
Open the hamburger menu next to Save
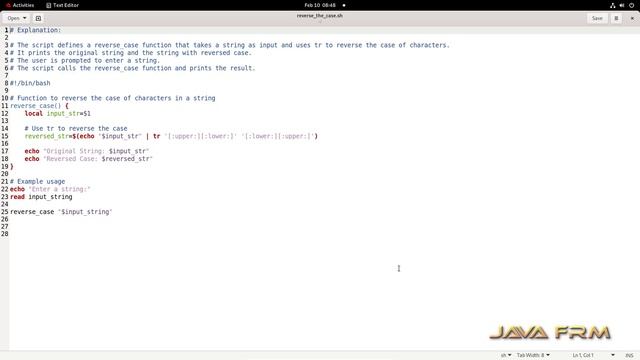[x=616, y=18]
